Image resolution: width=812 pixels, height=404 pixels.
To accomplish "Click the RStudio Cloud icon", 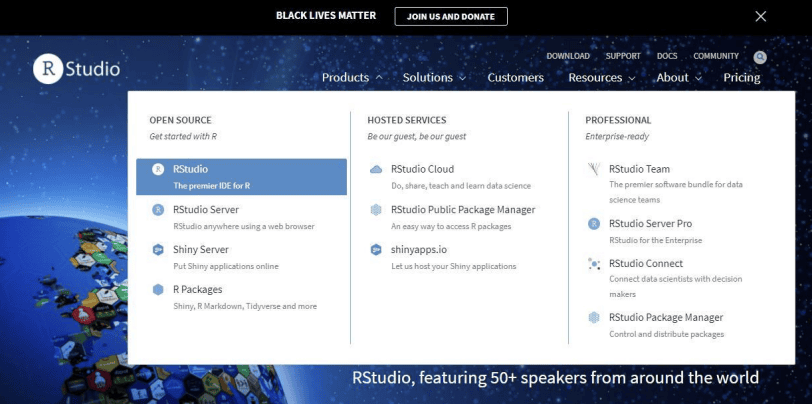I will (376, 170).
